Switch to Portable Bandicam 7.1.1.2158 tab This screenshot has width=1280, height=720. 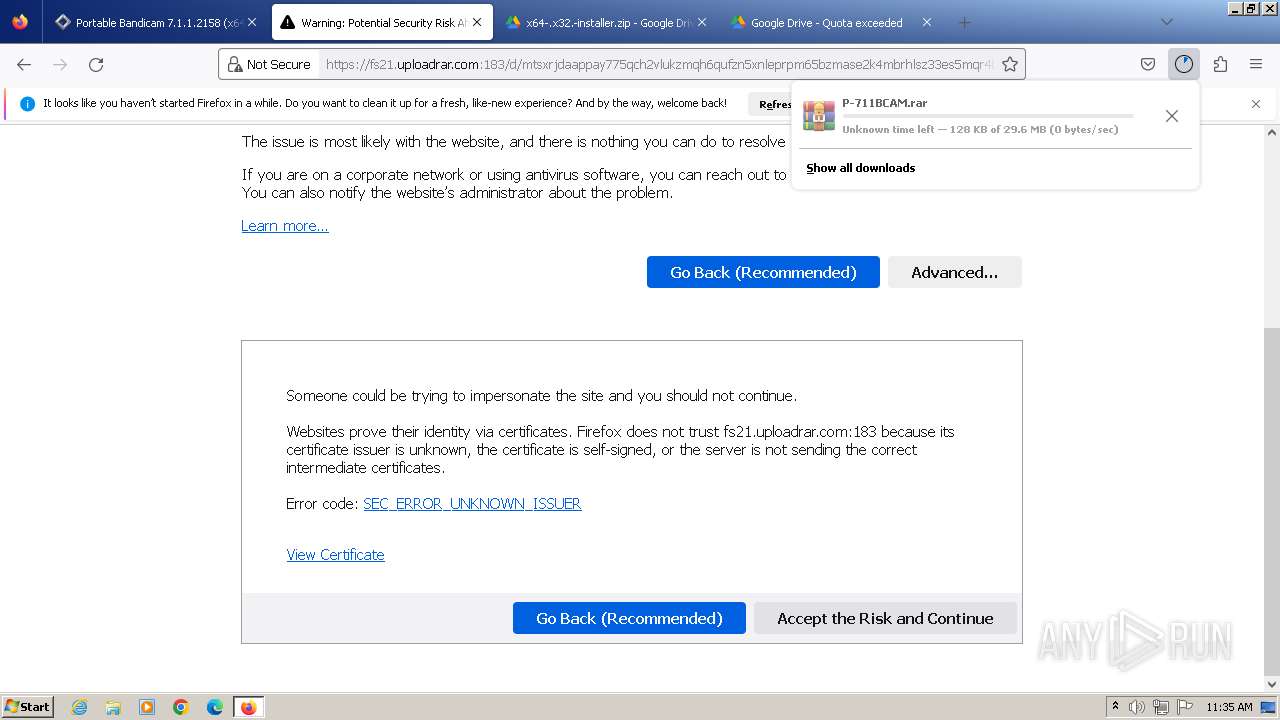(x=154, y=22)
